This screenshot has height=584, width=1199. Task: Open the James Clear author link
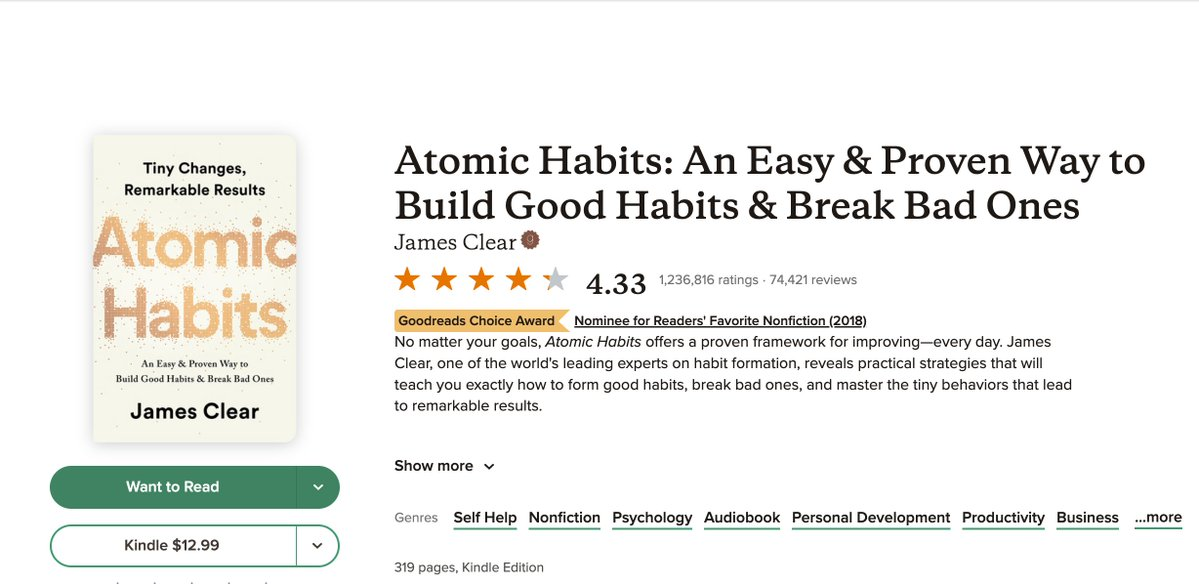click(455, 242)
